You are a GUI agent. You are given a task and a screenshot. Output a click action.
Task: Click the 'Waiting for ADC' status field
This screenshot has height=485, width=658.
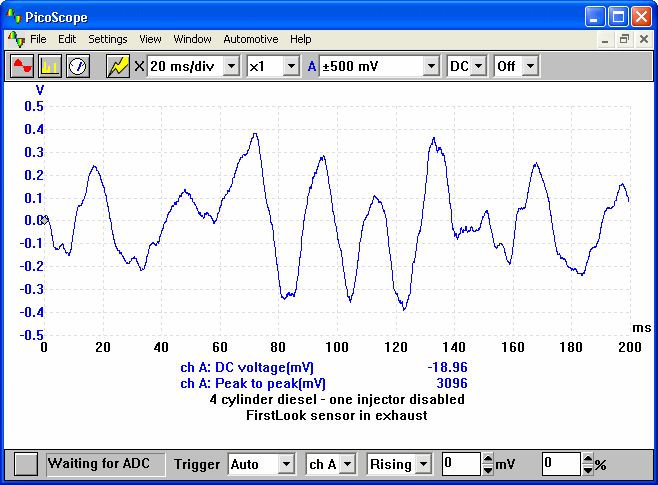coord(105,464)
